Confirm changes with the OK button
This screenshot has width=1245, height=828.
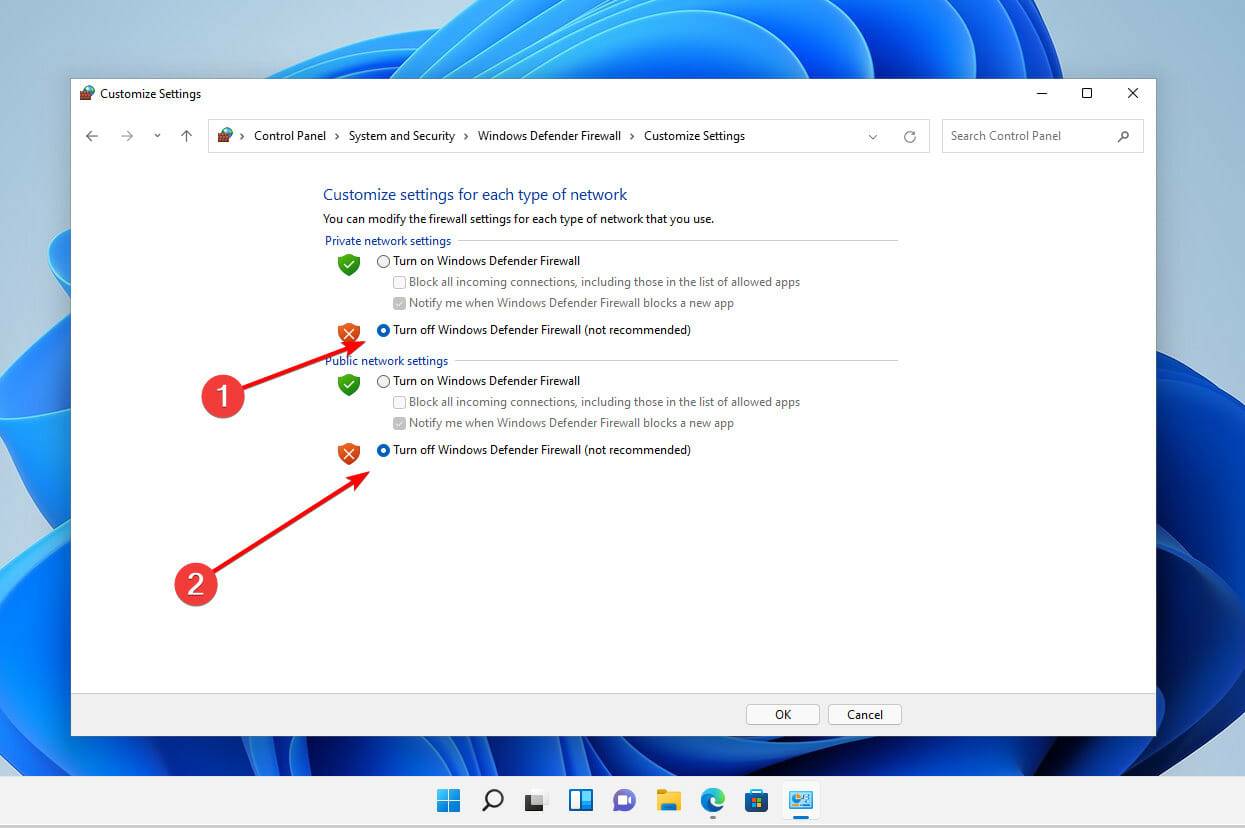pos(783,714)
